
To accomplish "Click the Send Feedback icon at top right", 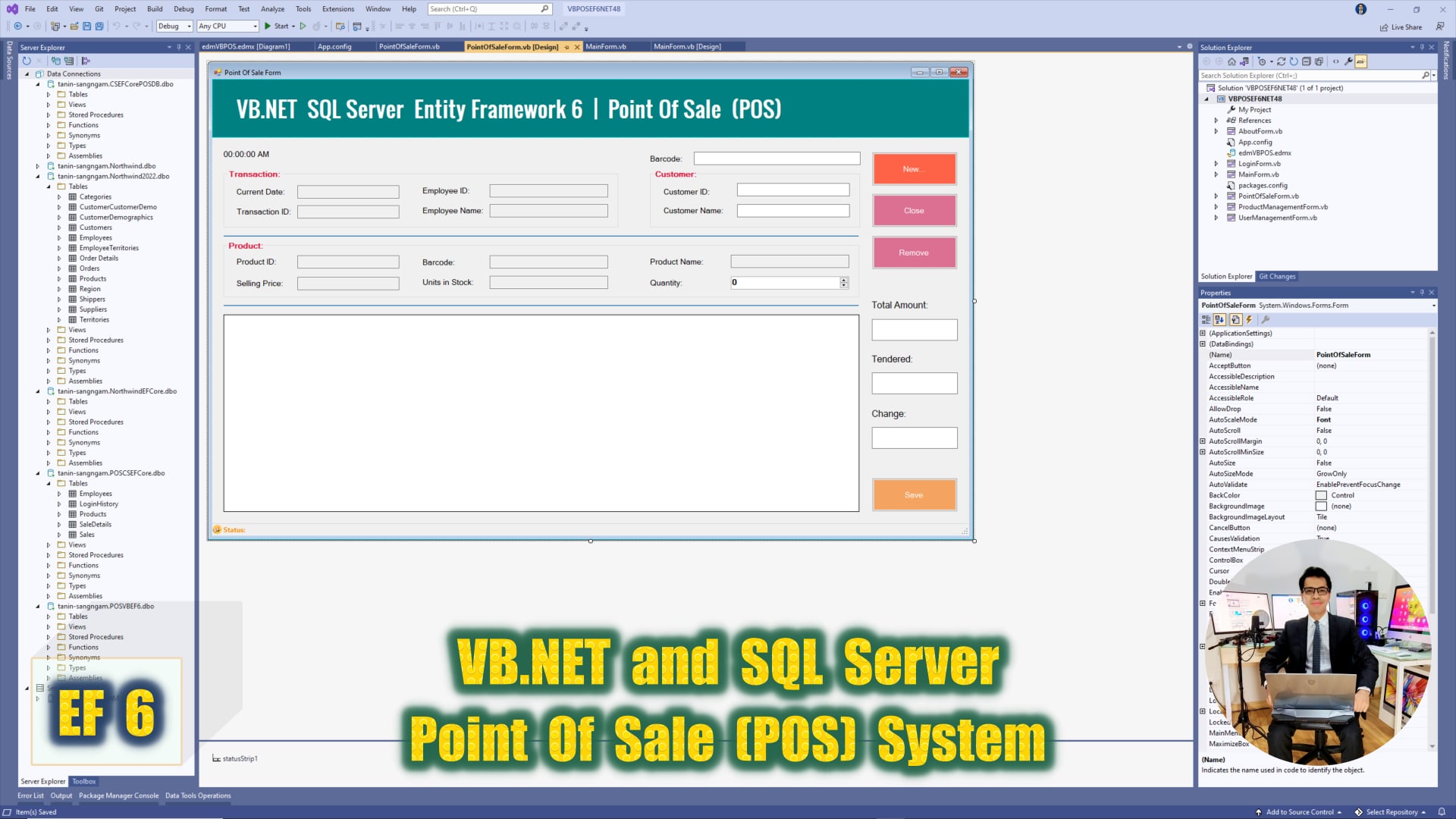I will pyautogui.click(x=1440, y=27).
